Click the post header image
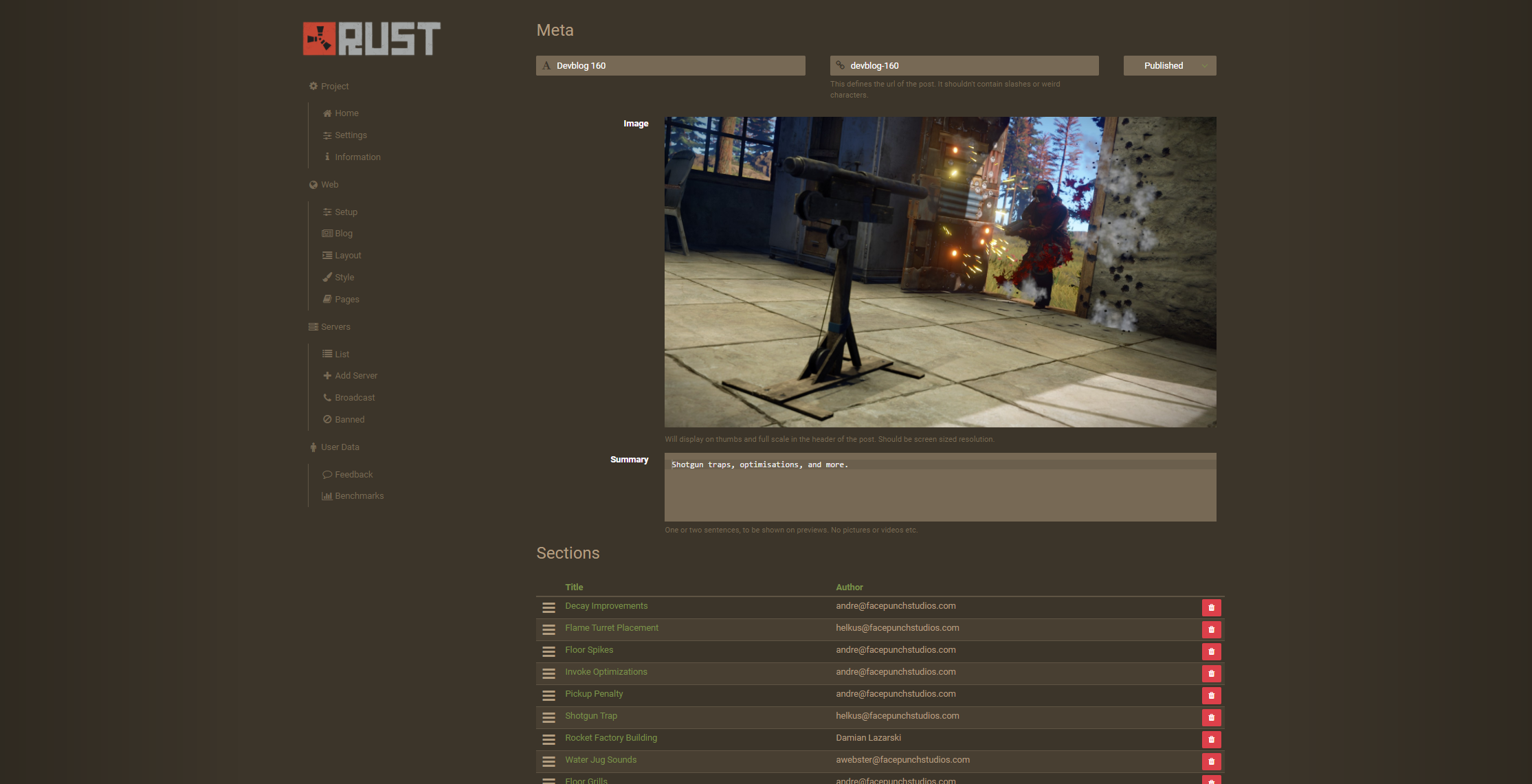This screenshot has height=784, width=1532. pyautogui.click(x=940, y=272)
